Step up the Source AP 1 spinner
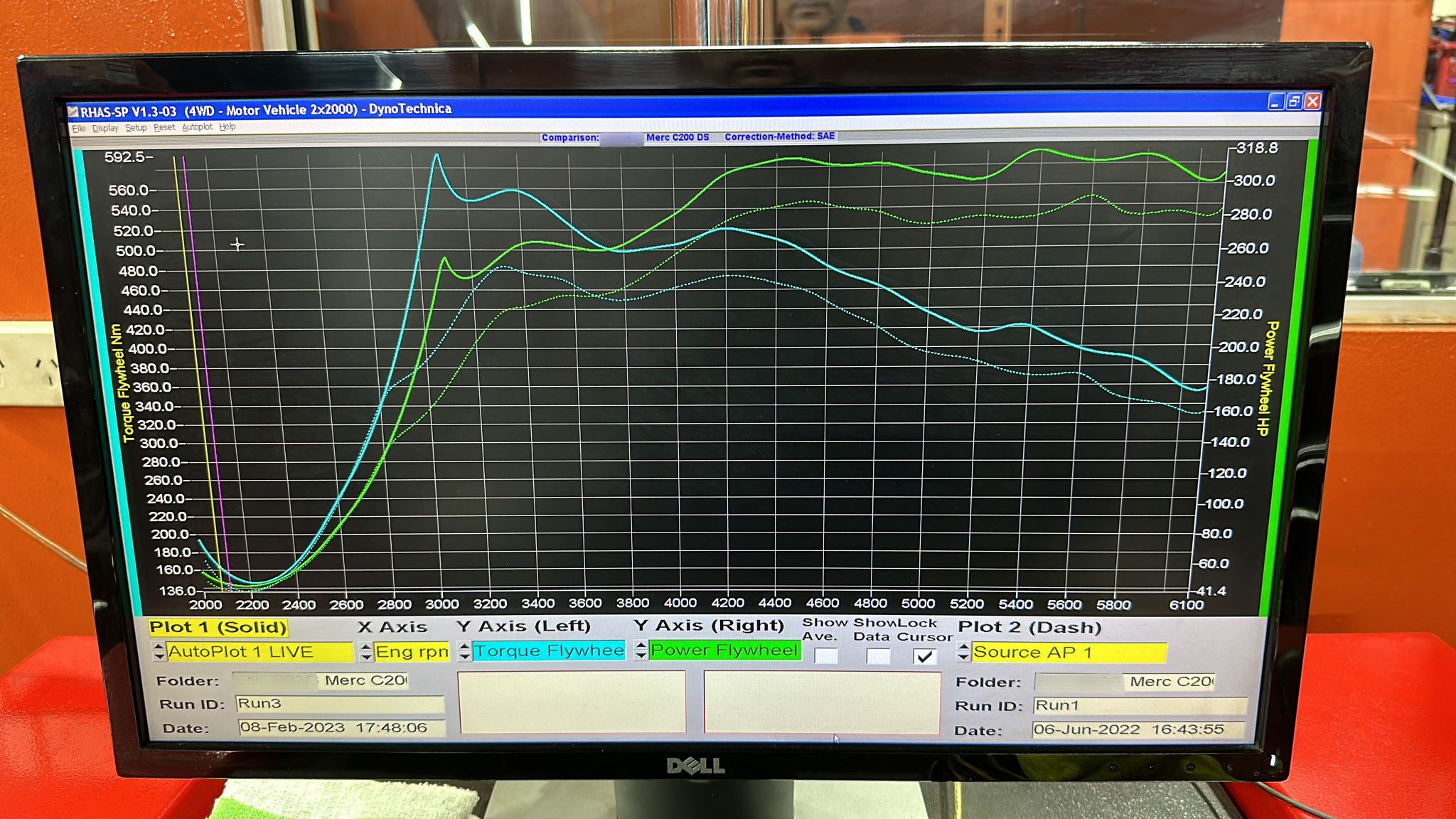The height and width of the screenshot is (819, 1456). click(964, 647)
